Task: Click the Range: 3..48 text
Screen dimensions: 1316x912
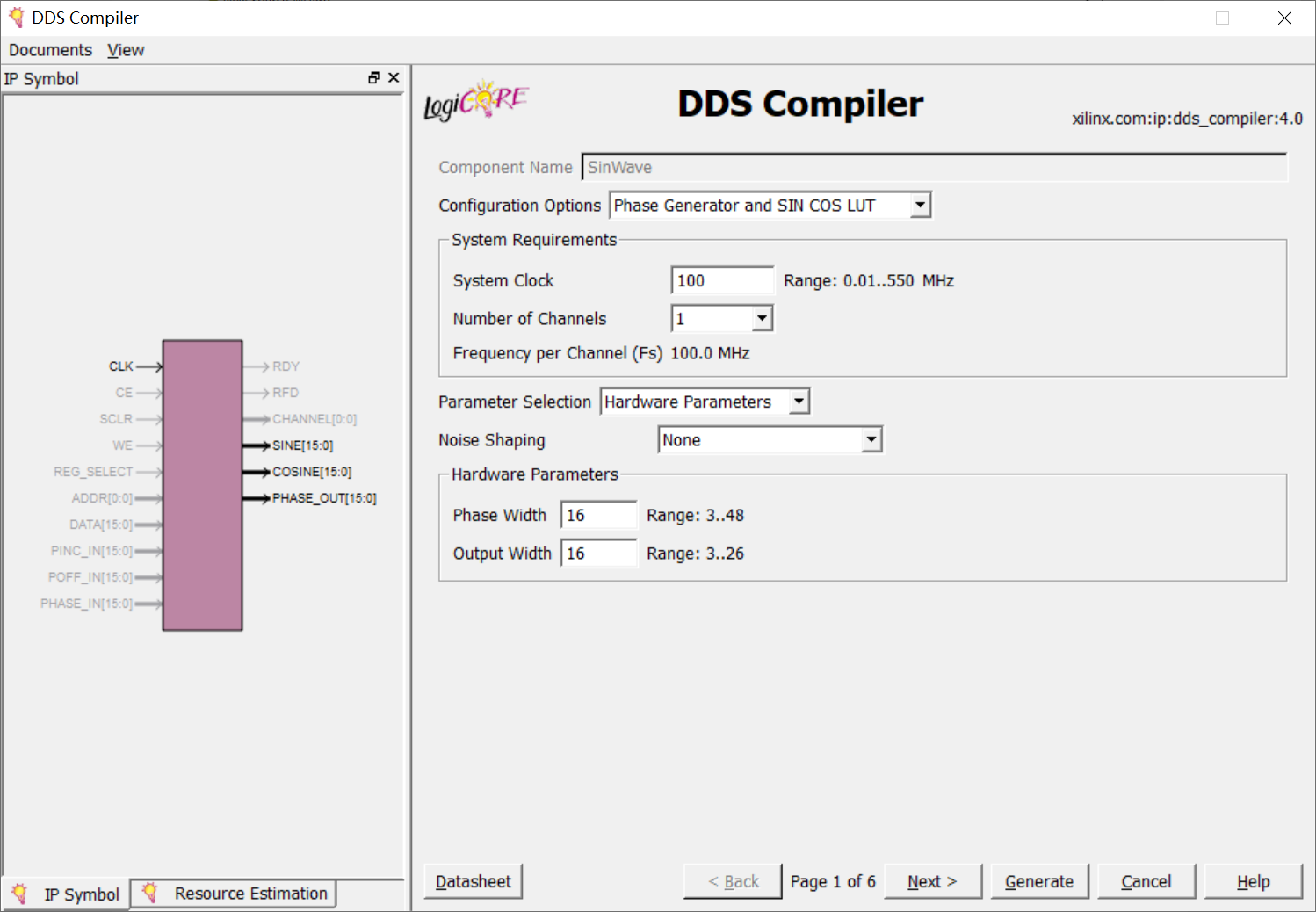Action: (x=695, y=515)
